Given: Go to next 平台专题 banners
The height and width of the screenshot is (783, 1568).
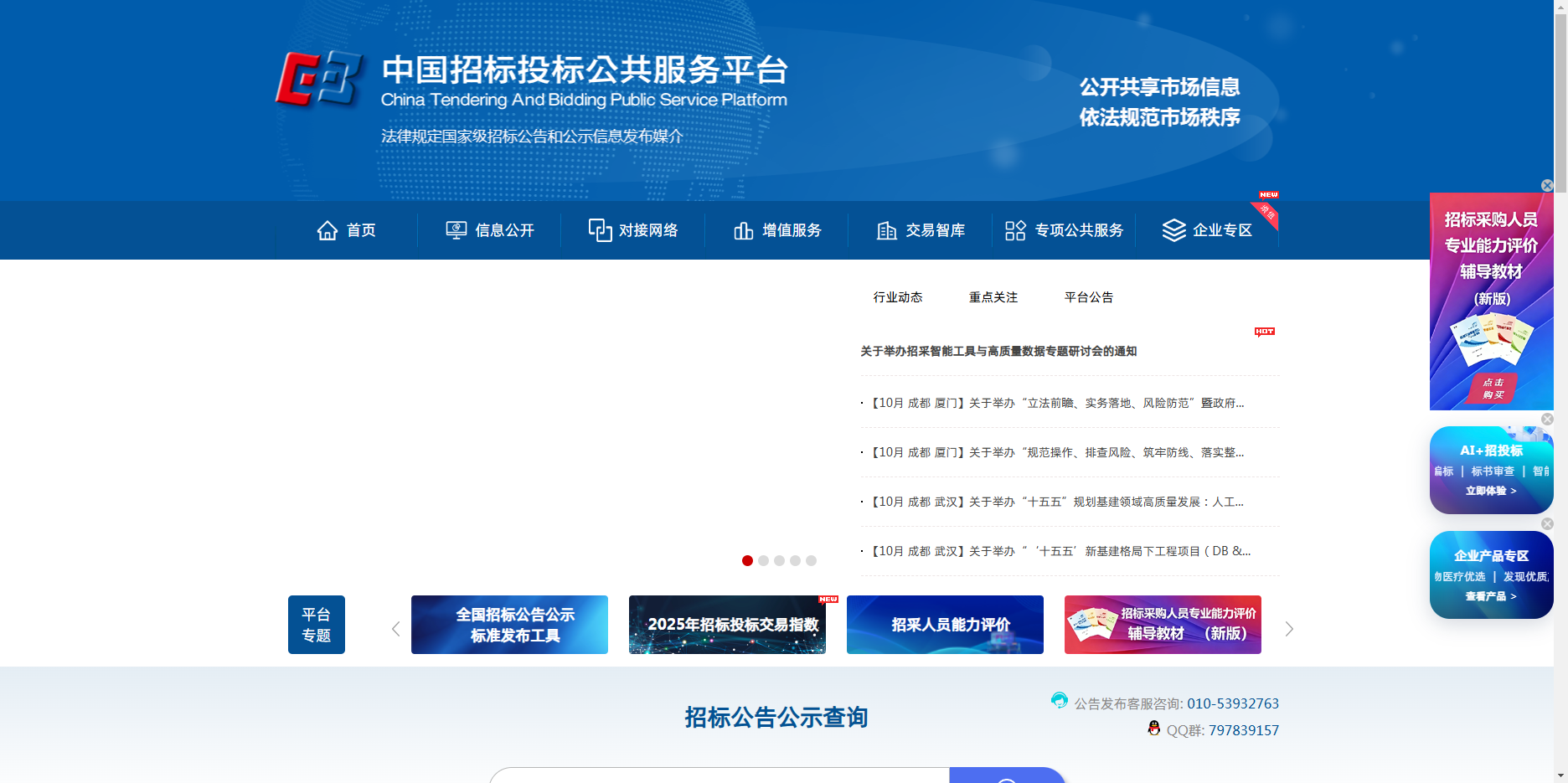Looking at the screenshot, I should click(x=1289, y=629).
